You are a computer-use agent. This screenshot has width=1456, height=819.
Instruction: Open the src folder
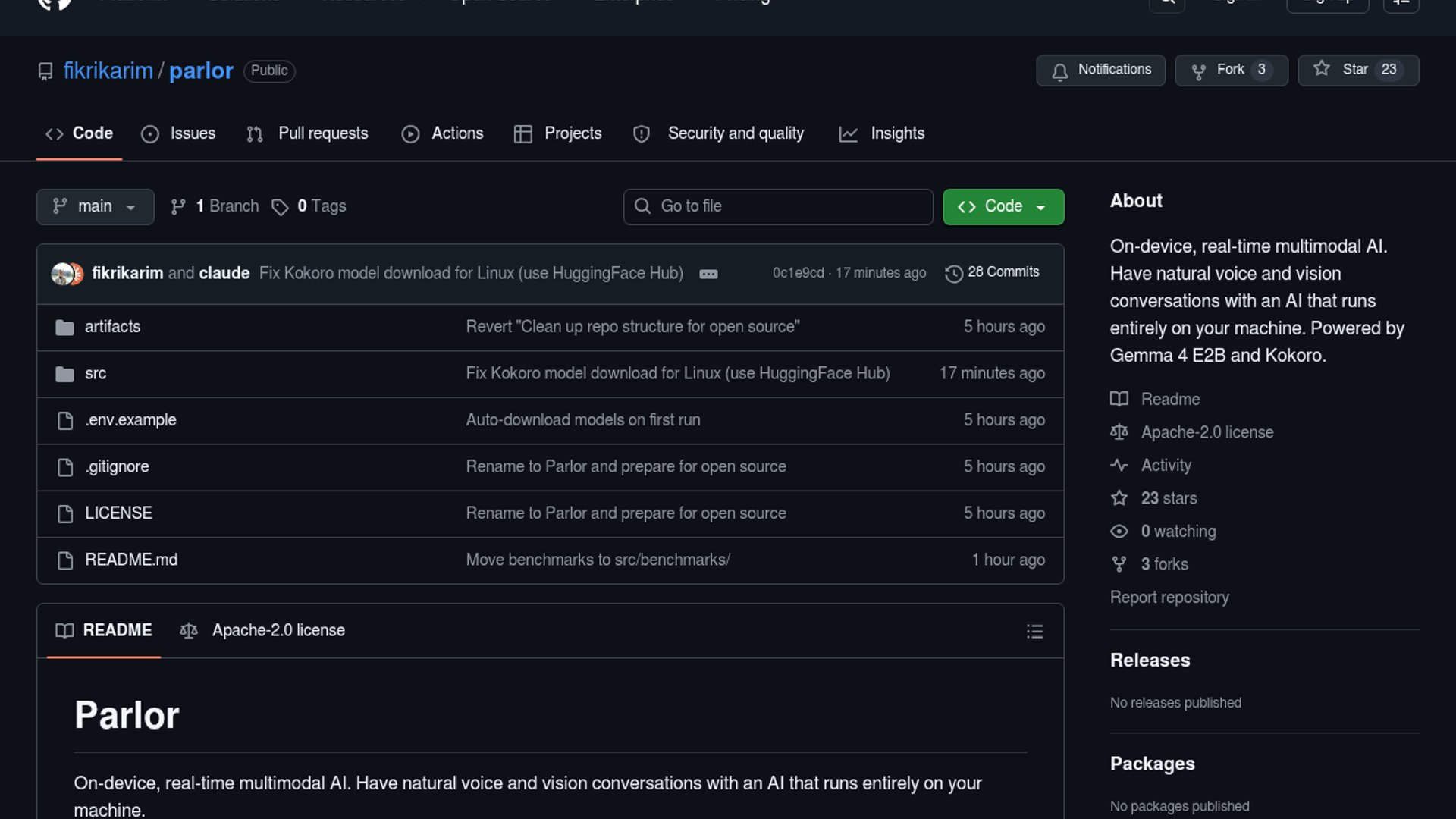(x=96, y=374)
